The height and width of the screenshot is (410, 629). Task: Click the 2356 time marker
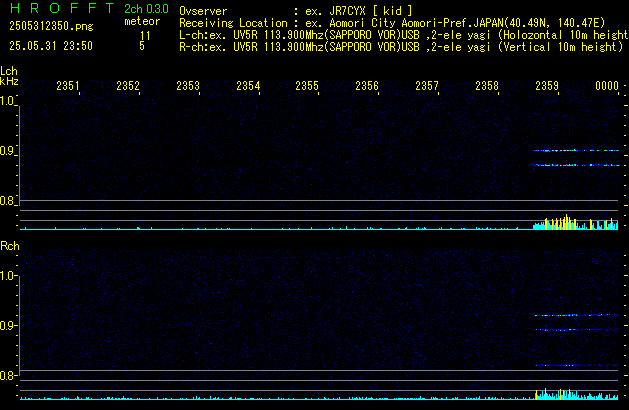[367, 86]
